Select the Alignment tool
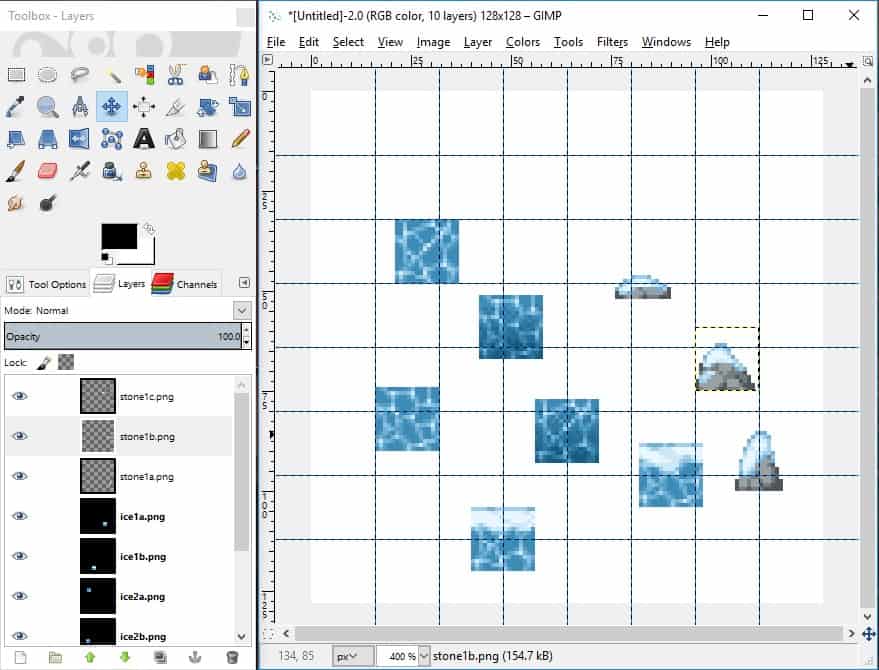 point(144,107)
